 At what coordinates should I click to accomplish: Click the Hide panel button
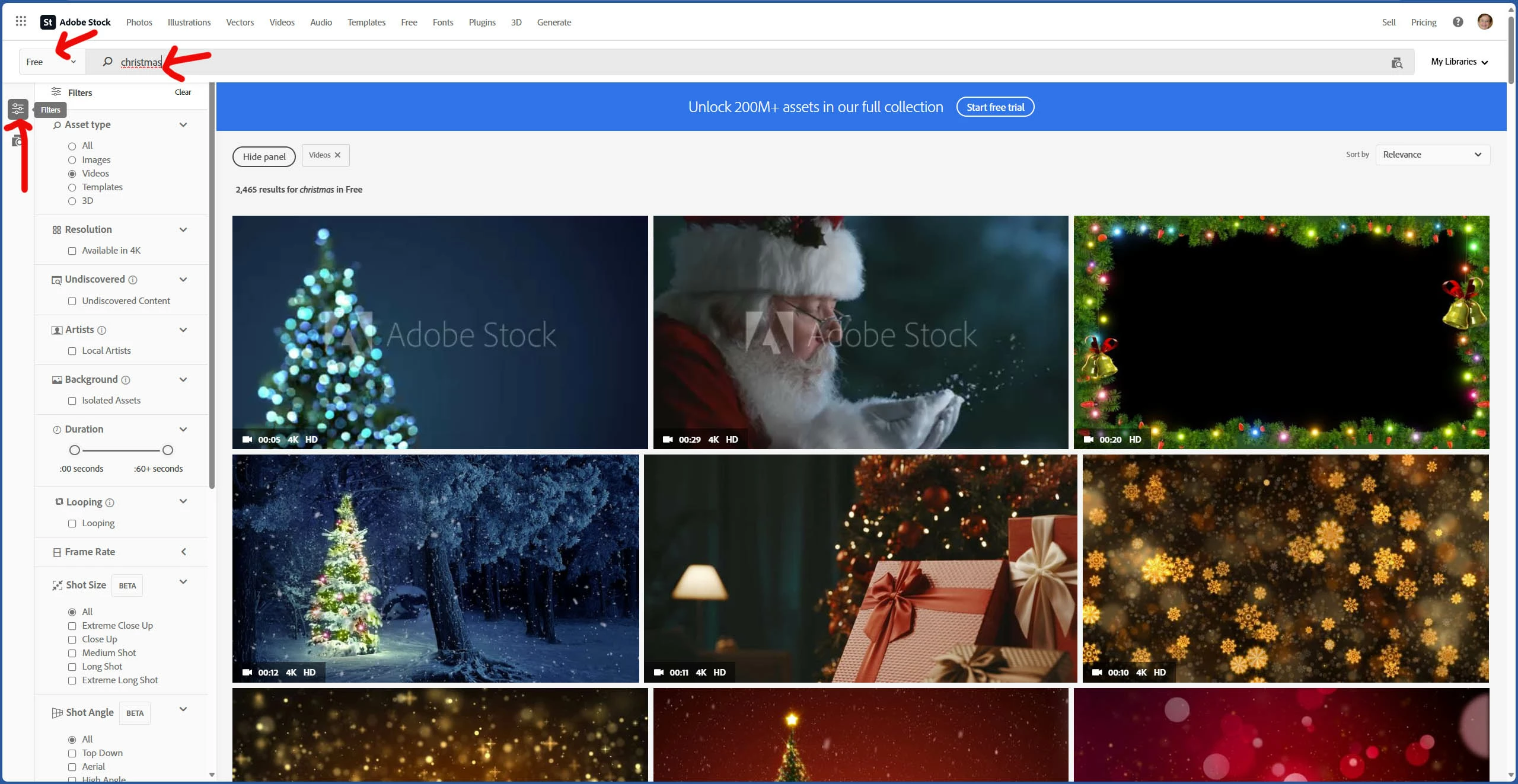click(264, 156)
